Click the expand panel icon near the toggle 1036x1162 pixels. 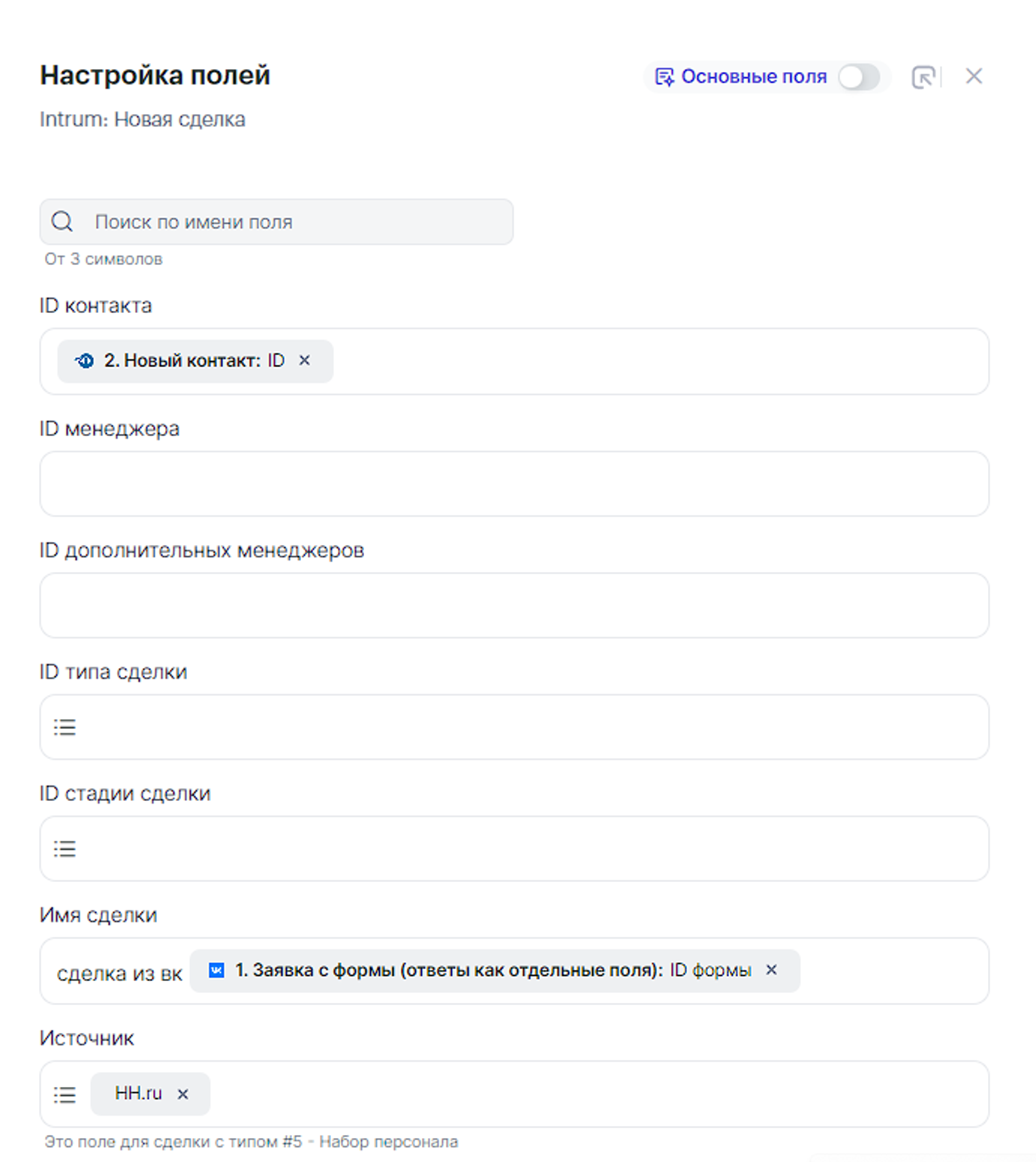(x=923, y=77)
